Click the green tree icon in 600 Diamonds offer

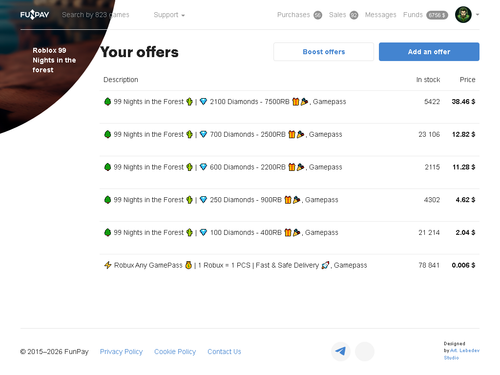(x=107, y=167)
